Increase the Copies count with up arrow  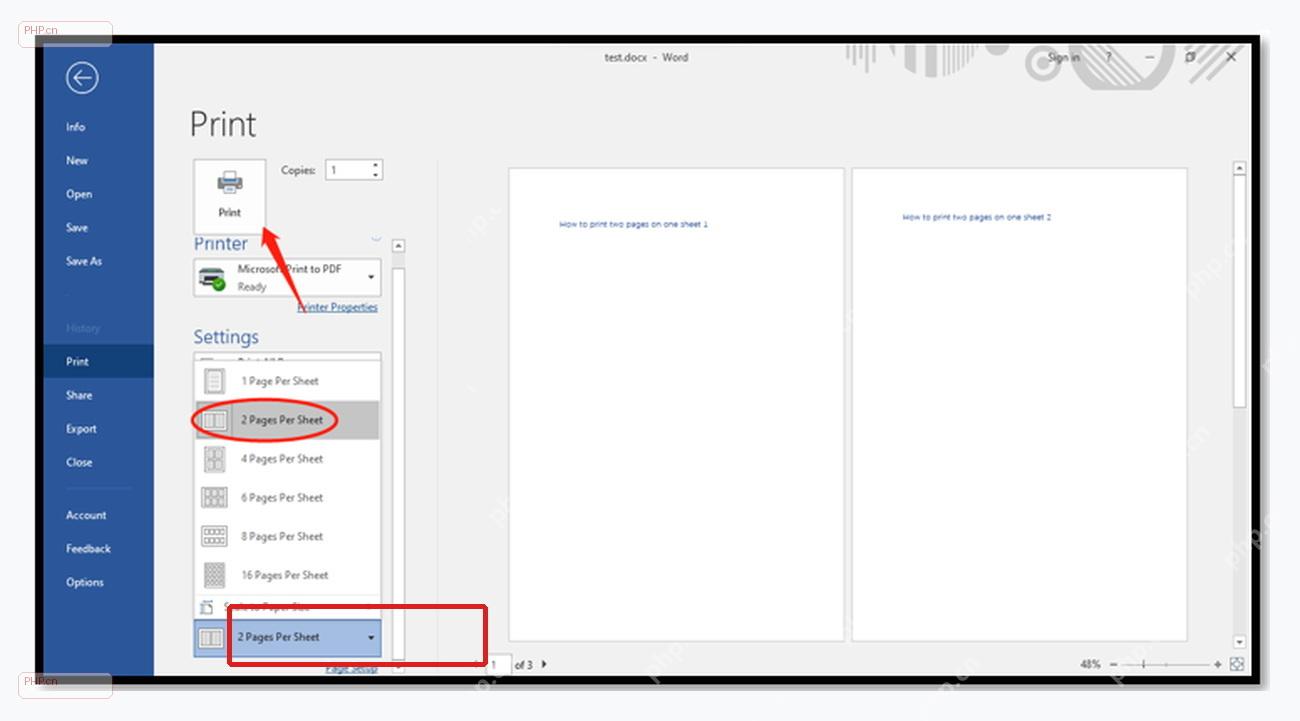[x=375, y=165]
